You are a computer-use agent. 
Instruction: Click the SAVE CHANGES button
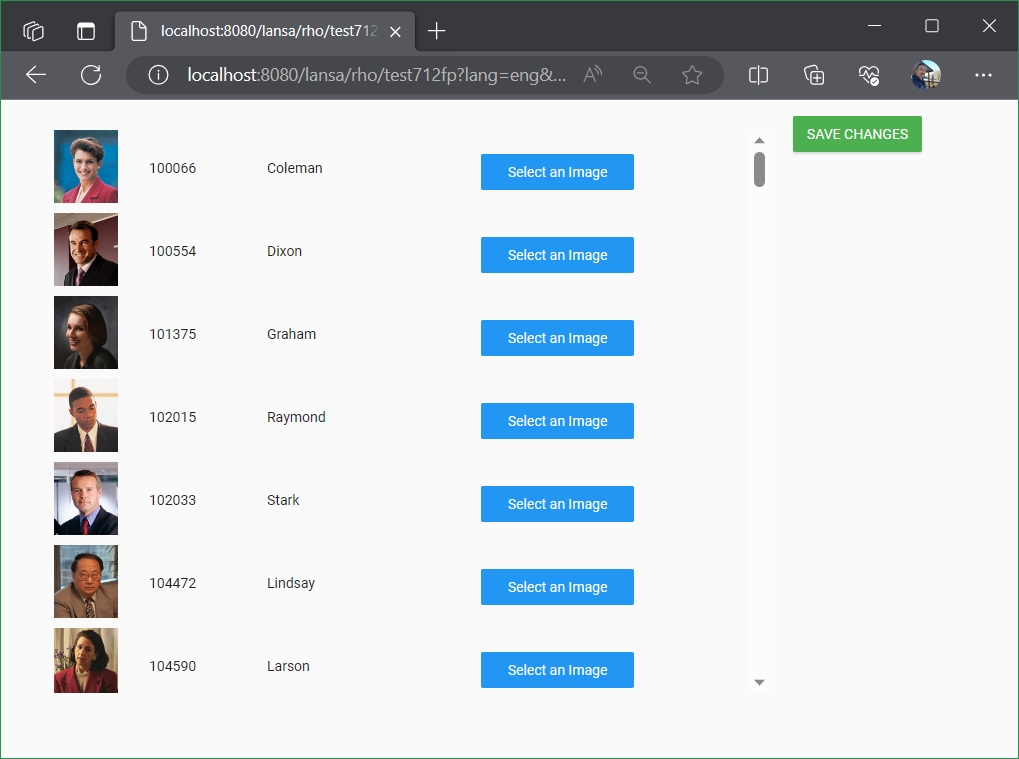tap(857, 134)
